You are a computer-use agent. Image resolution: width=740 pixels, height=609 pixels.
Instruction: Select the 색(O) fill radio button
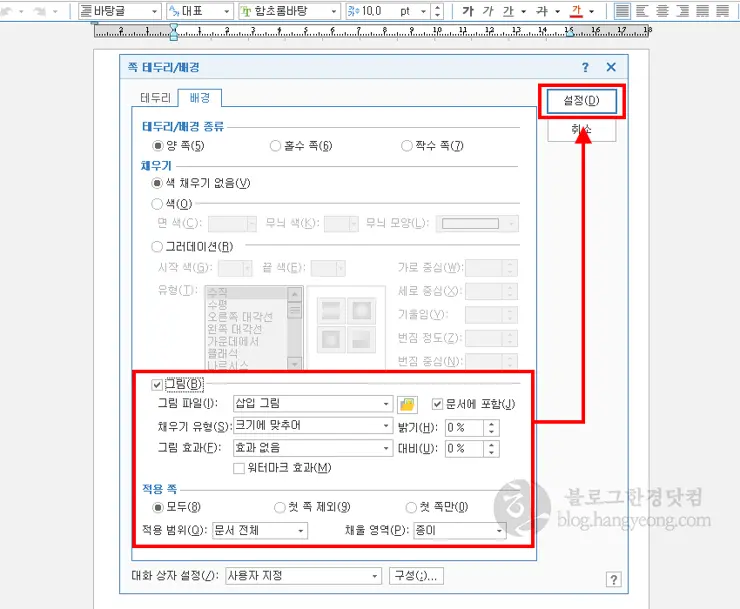point(157,204)
